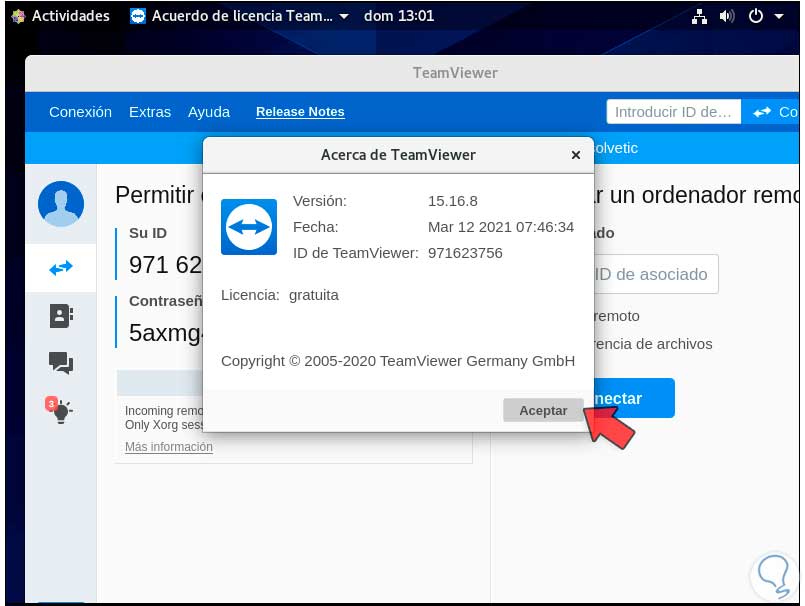
Task: Click the ID de asociado input field
Action: 656,274
